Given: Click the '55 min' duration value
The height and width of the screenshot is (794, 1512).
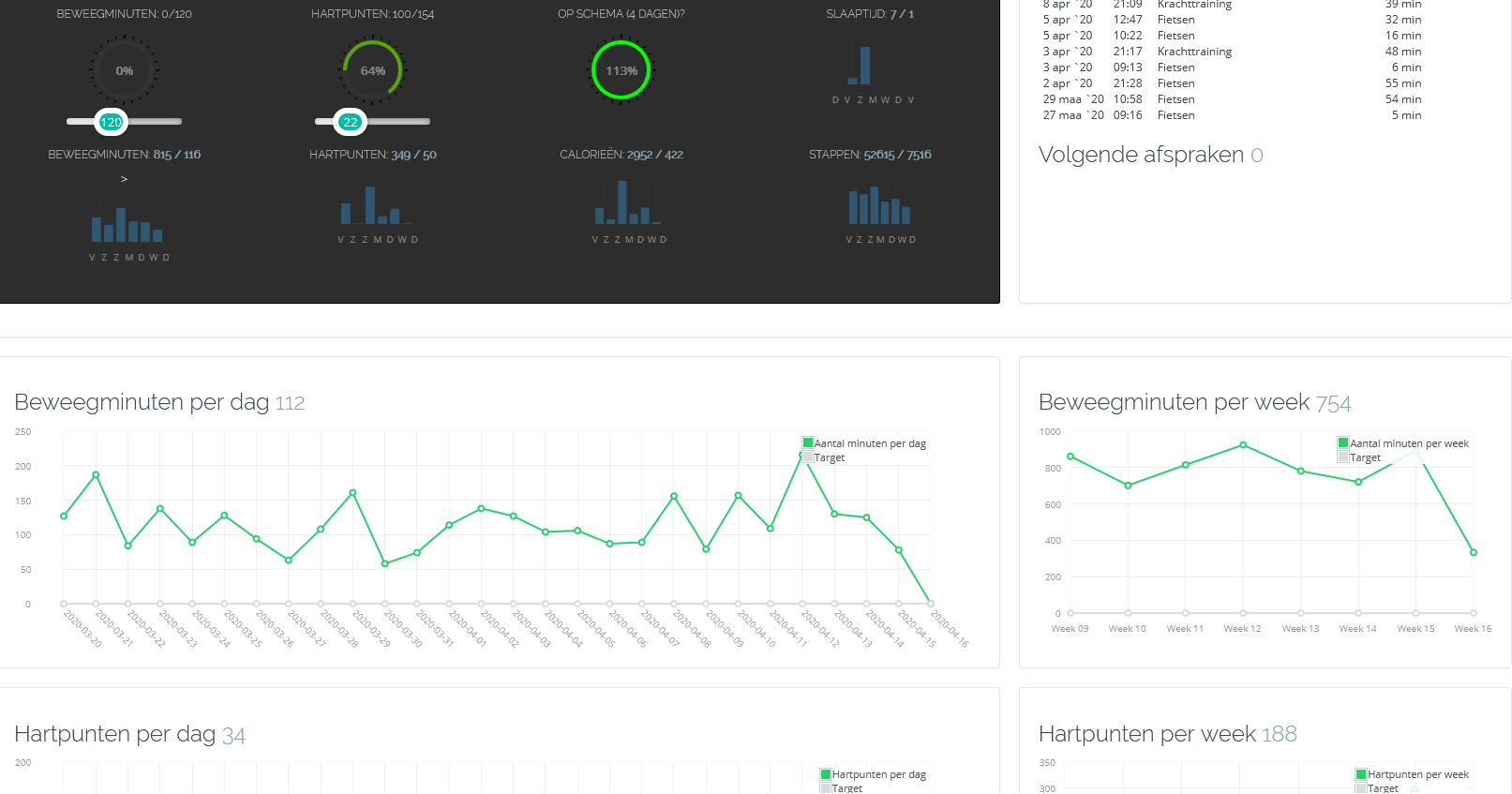Looking at the screenshot, I should [x=1403, y=83].
